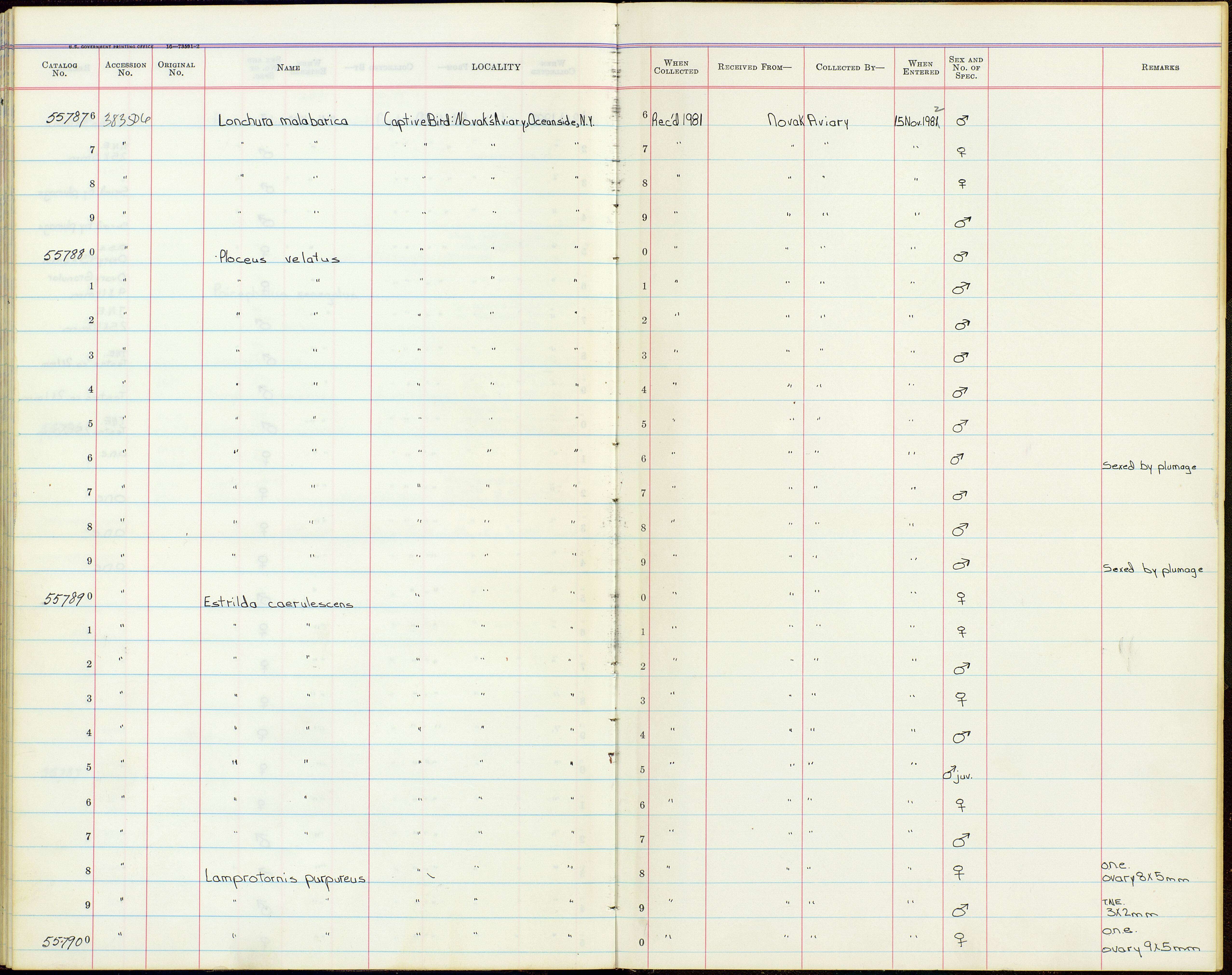Select accession number 383506
Image resolution: width=1232 pixels, height=975 pixels.
point(127,120)
